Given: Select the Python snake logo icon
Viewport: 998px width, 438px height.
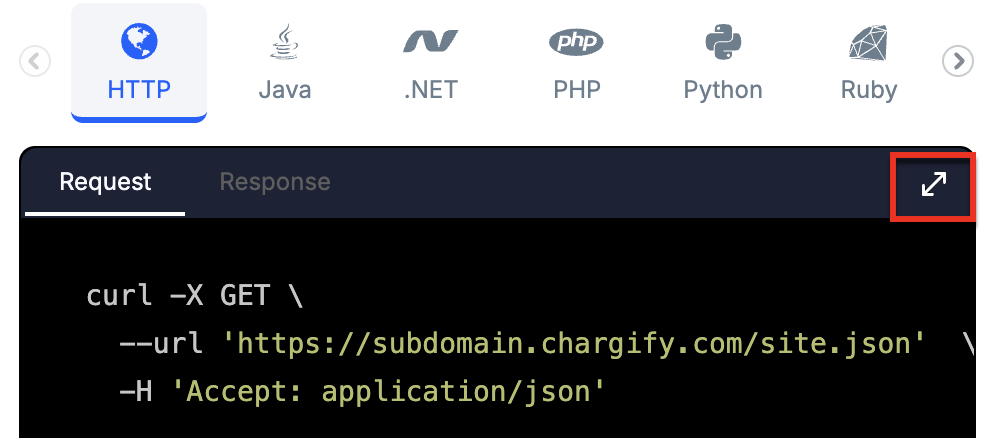Looking at the screenshot, I should pyautogui.click(x=723, y=42).
